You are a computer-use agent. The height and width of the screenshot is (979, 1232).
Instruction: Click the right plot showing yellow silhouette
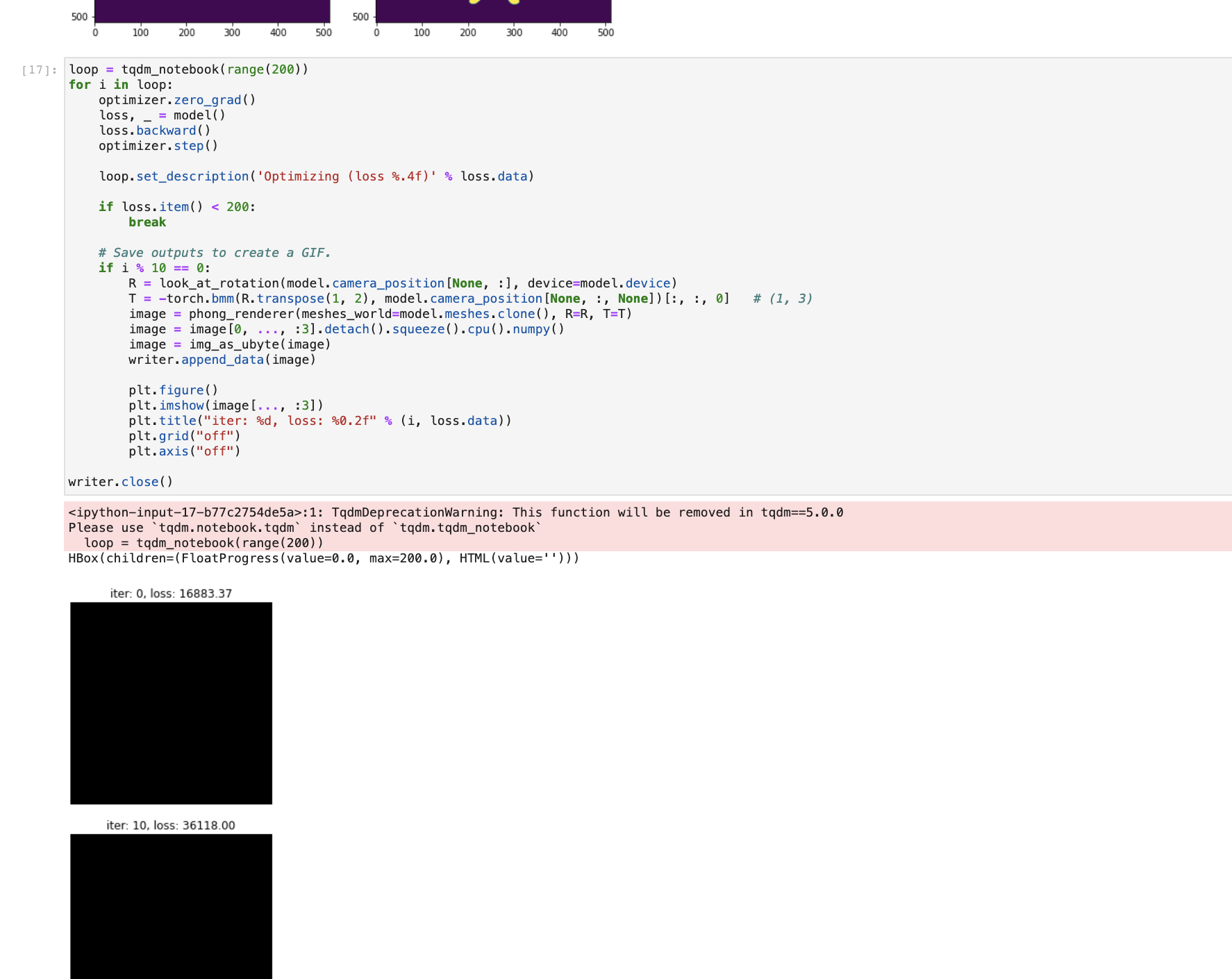493,7
